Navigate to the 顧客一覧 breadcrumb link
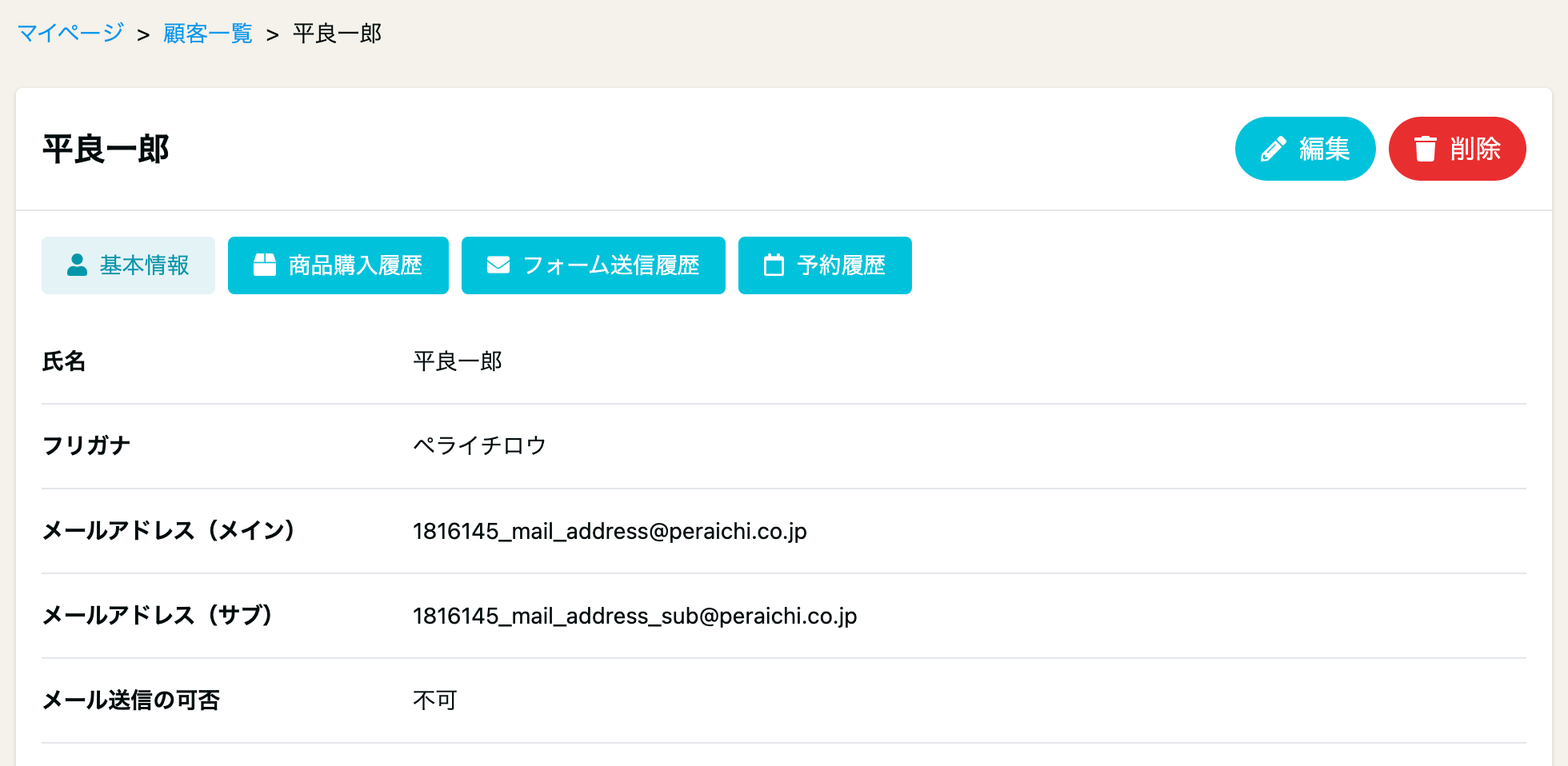This screenshot has width=1568, height=766. 208,33
